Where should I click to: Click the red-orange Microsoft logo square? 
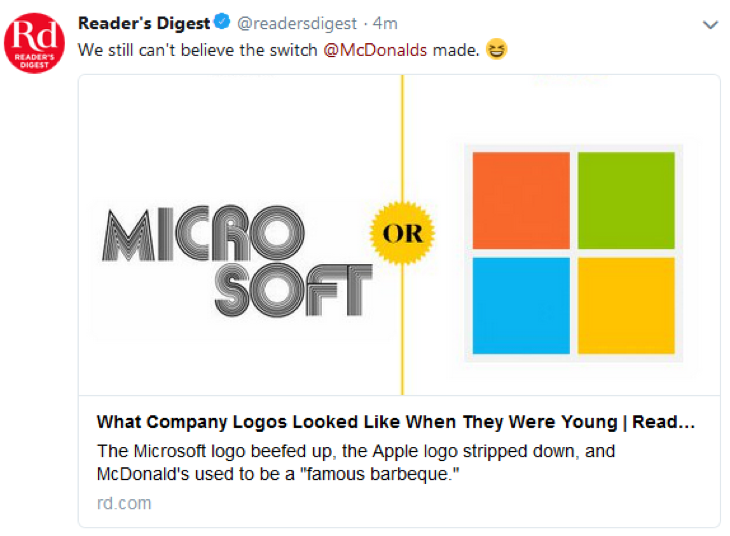(x=520, y=200)
